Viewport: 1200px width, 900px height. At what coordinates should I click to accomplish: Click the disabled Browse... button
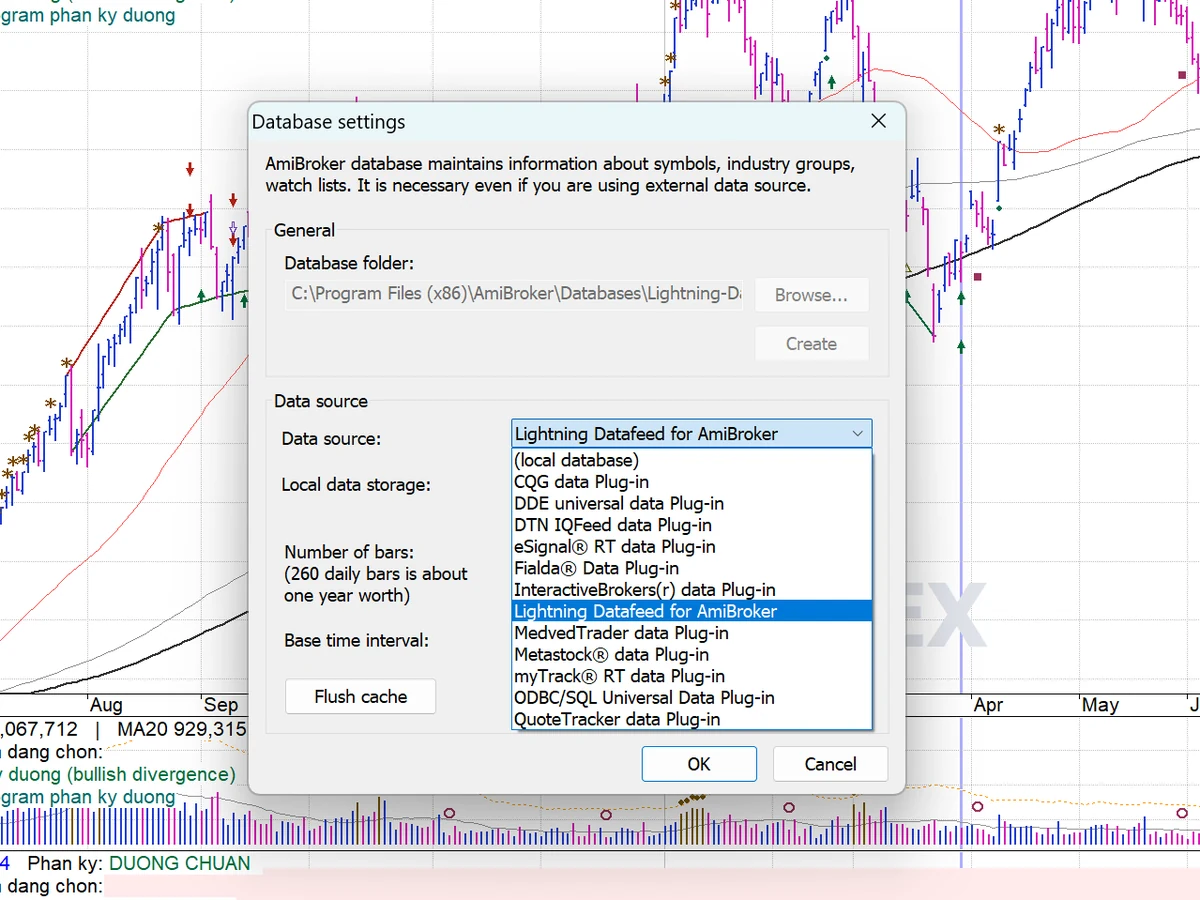pos(811,295)
